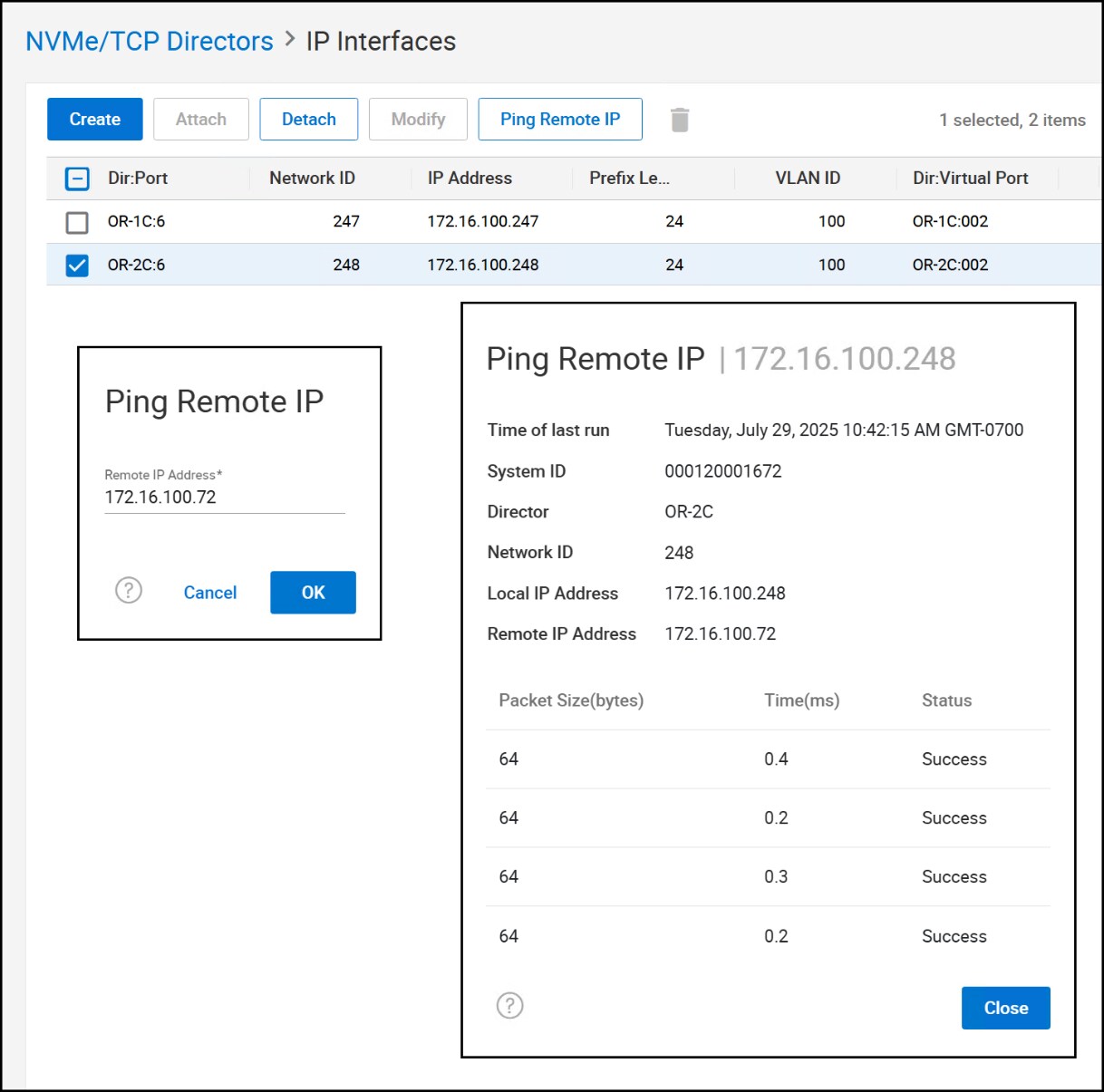Viewport: 1104px width, 1092px height.
Task: Uncheck the OR-2C:6 row checkbox
Action: (x=77, y=266)
